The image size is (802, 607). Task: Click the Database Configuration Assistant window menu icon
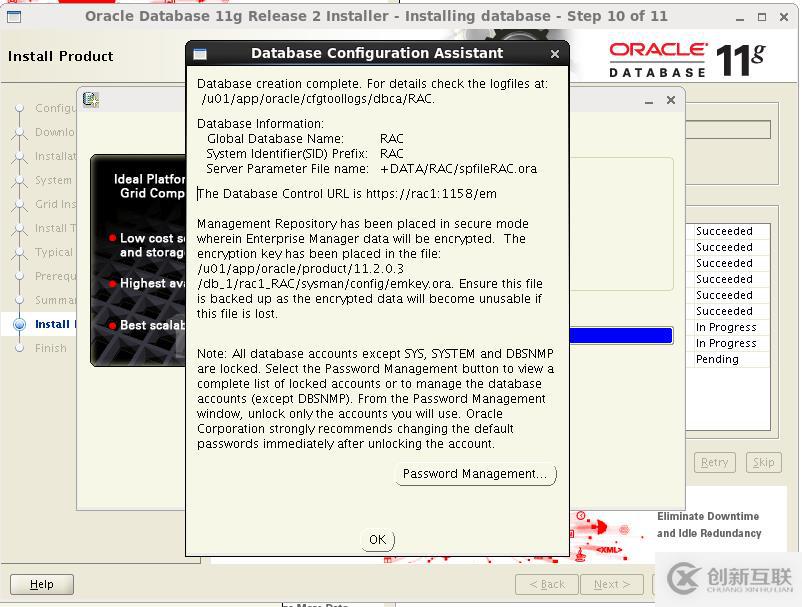200,54
